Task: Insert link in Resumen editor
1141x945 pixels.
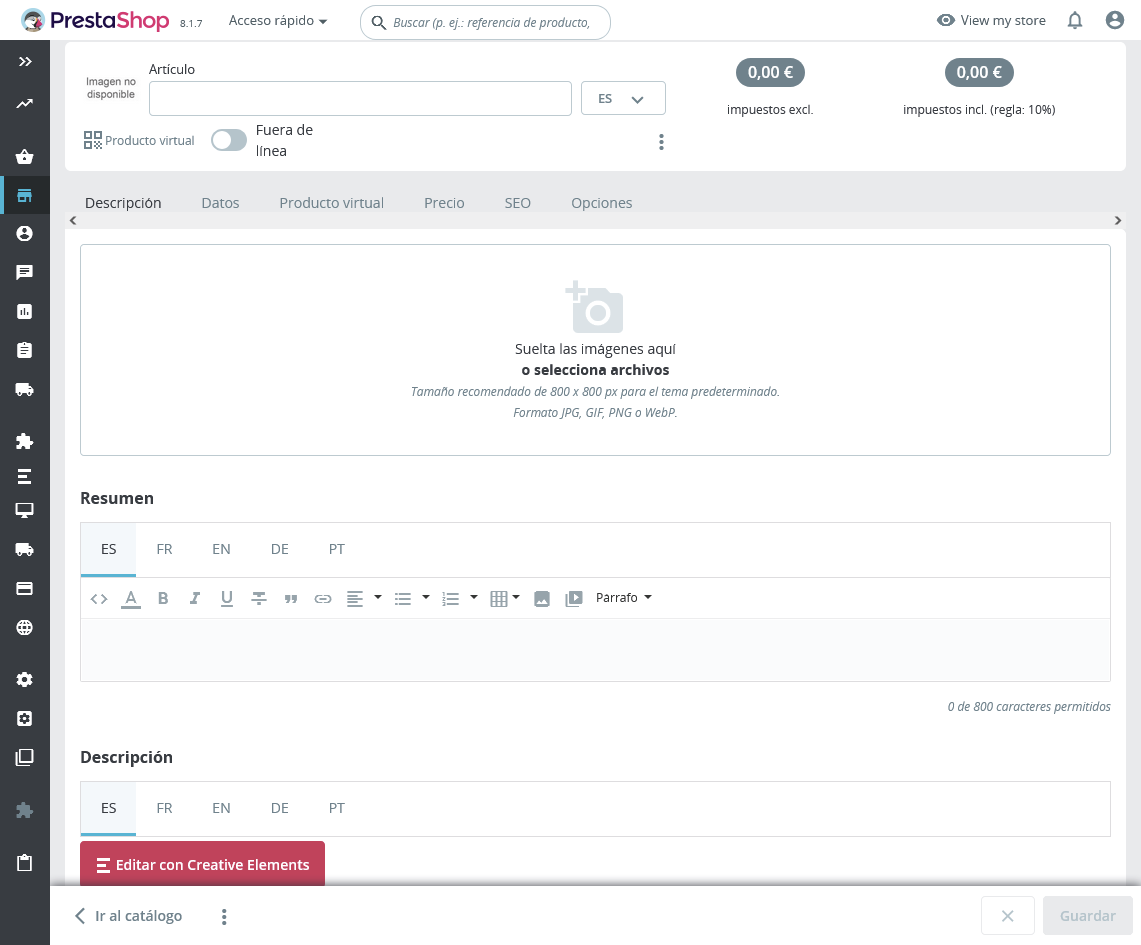Action: click(x=322, y=598)
